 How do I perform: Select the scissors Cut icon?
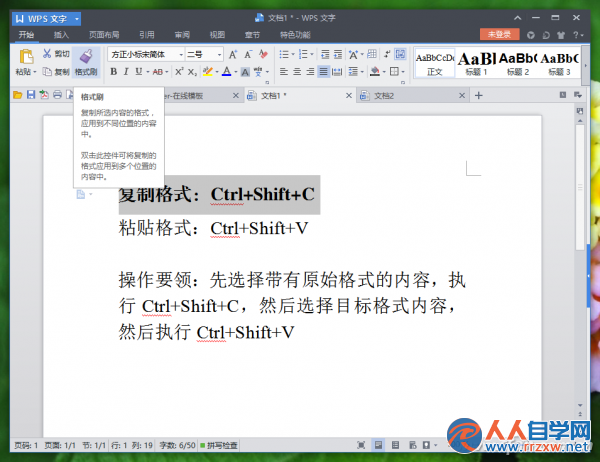coord(47,54)
